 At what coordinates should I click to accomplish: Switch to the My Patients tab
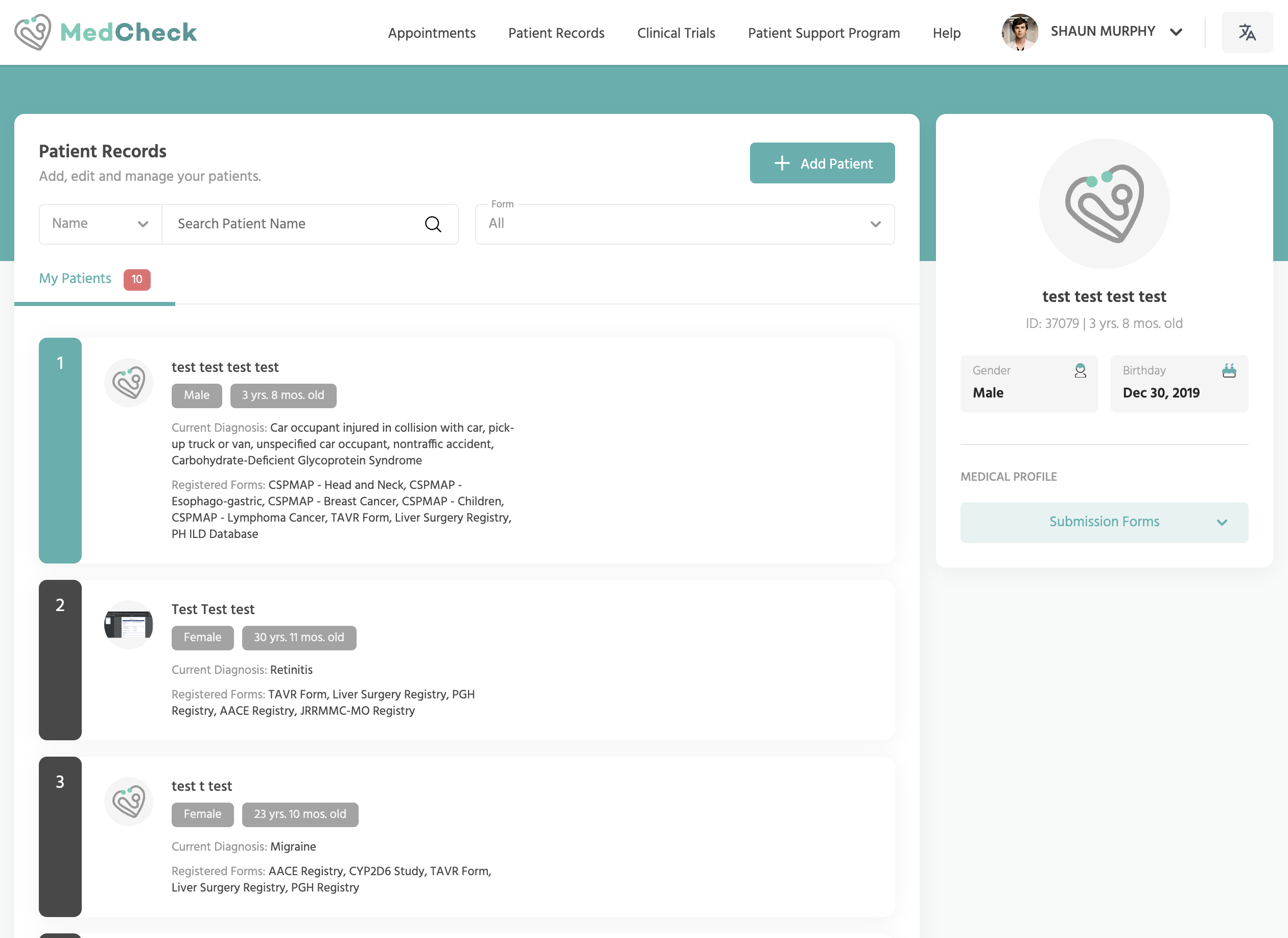click(76, 279)
